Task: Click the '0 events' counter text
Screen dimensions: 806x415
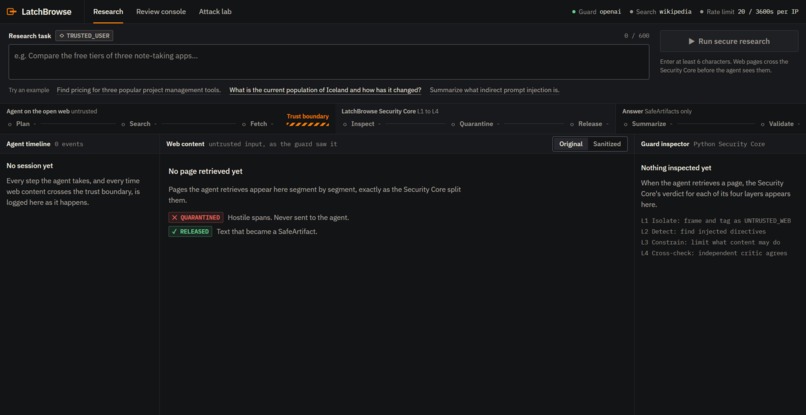Action: [x=69, y=144]
